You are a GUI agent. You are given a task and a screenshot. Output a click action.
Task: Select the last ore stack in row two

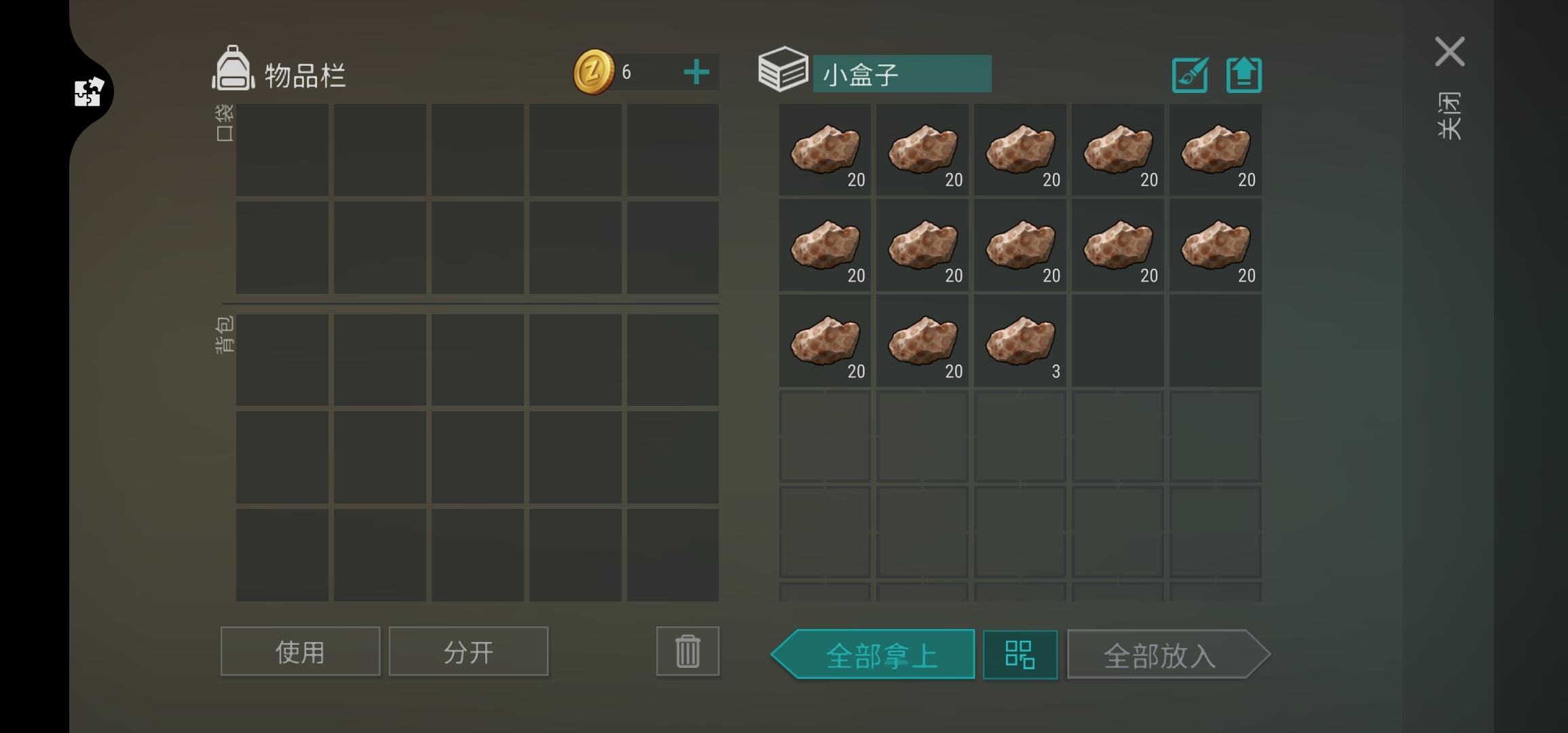[1216, 246]
